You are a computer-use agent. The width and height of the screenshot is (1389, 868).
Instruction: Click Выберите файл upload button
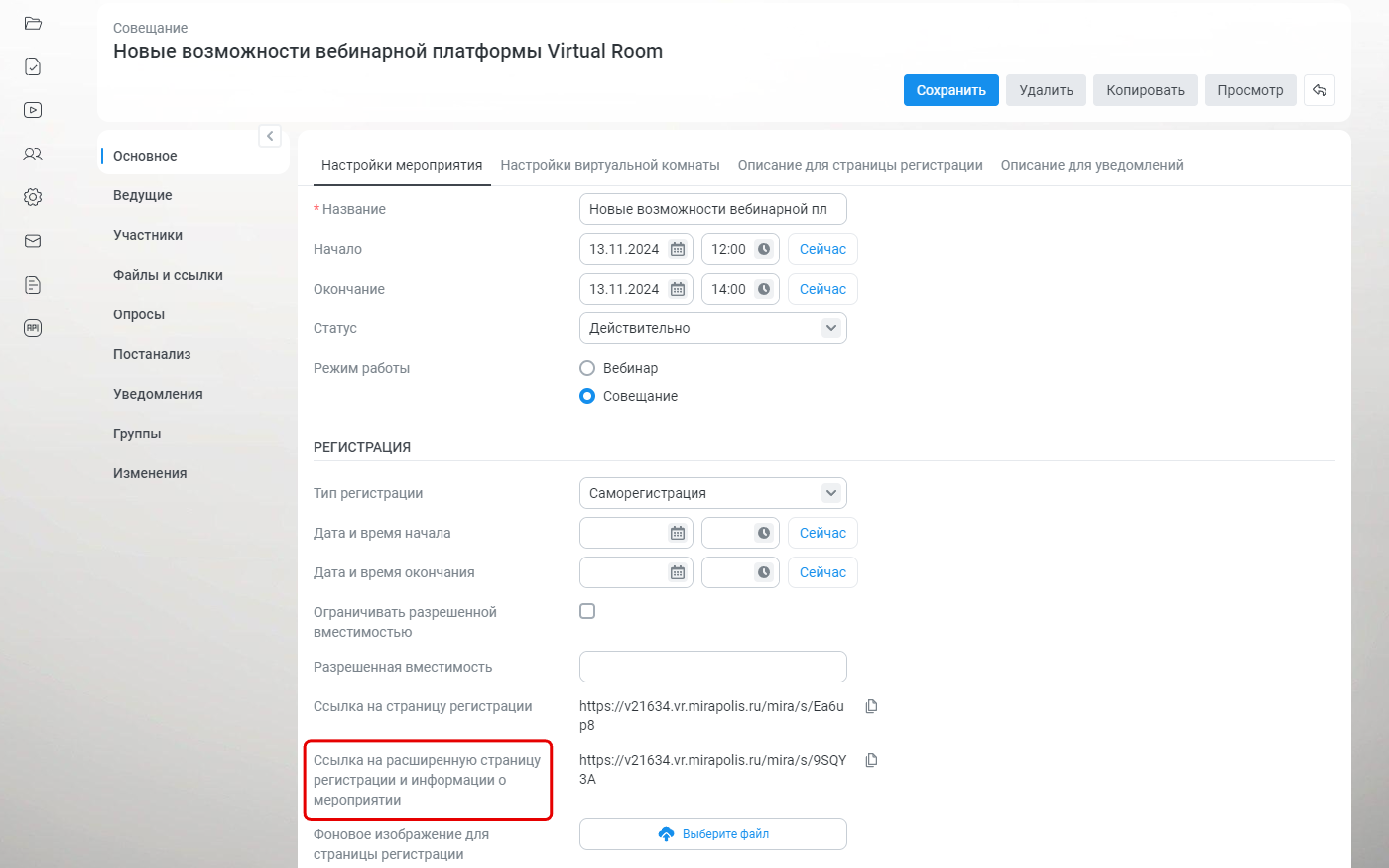(x=712, y=834)
